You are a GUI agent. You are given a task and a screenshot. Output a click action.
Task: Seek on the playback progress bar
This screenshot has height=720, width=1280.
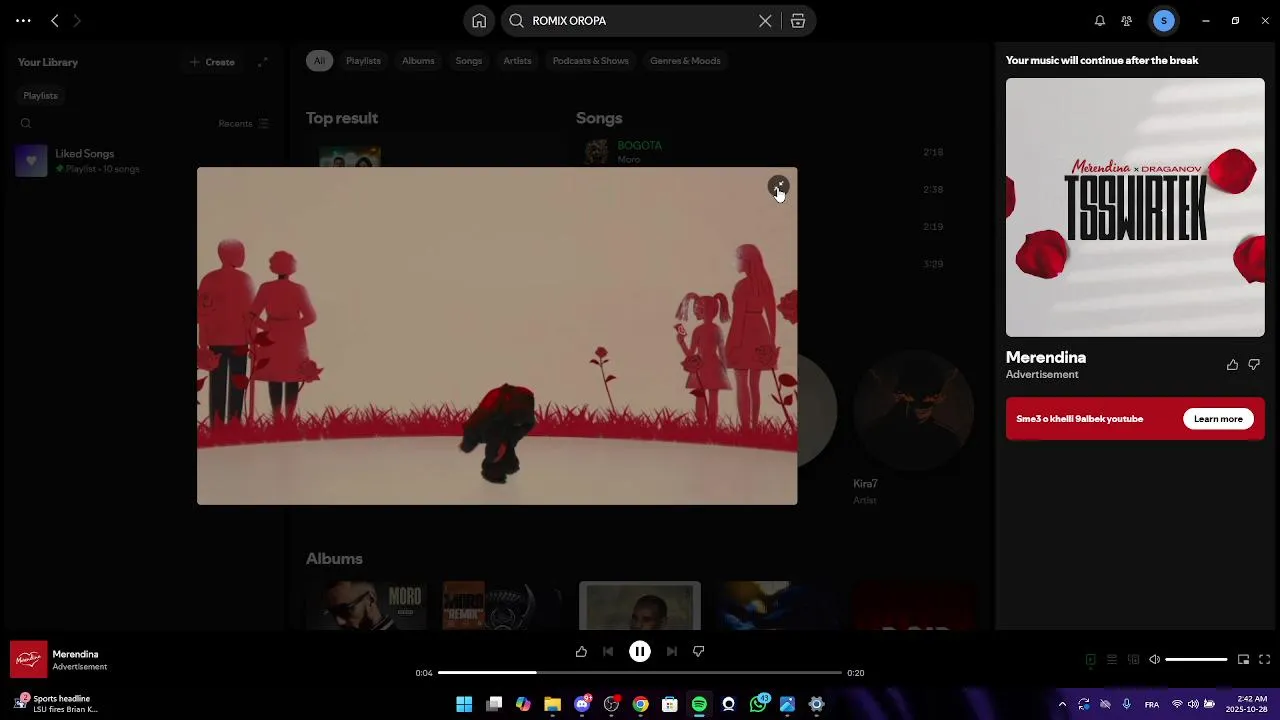(x=640, y=673)
